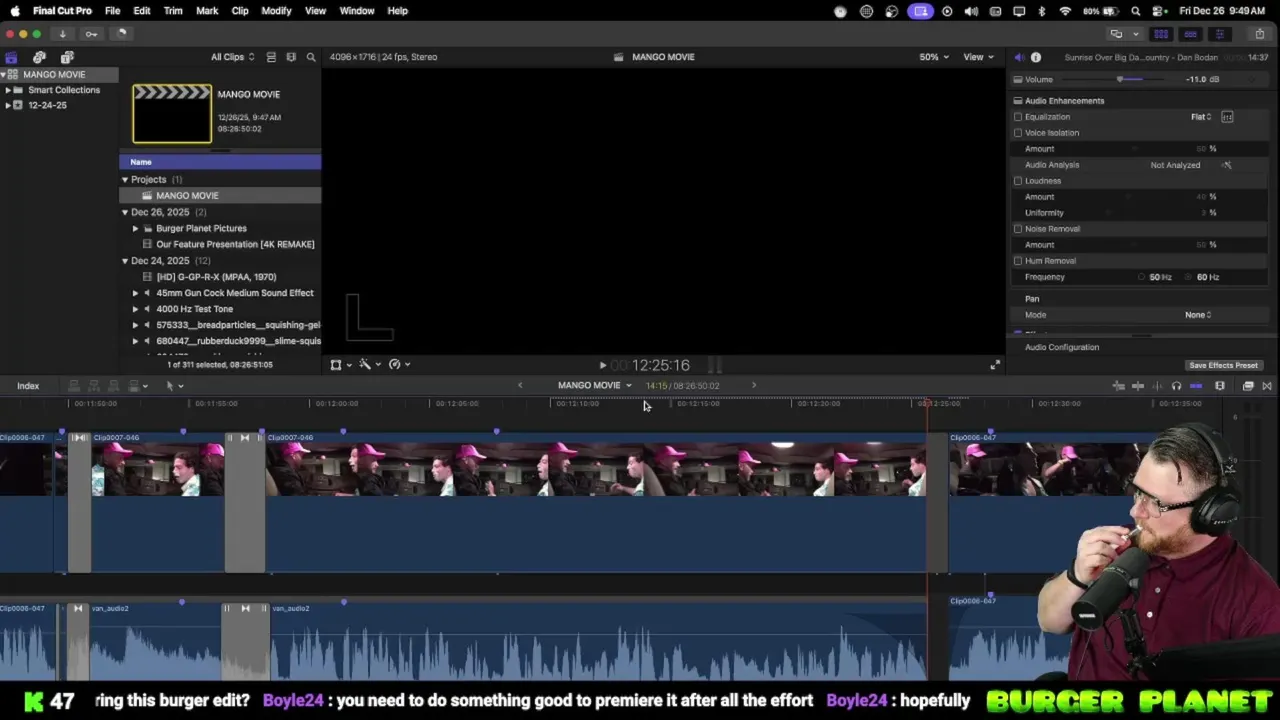
Task: Open timeline clip appearance filmstrip icon
Action: tap(1220, 386)
